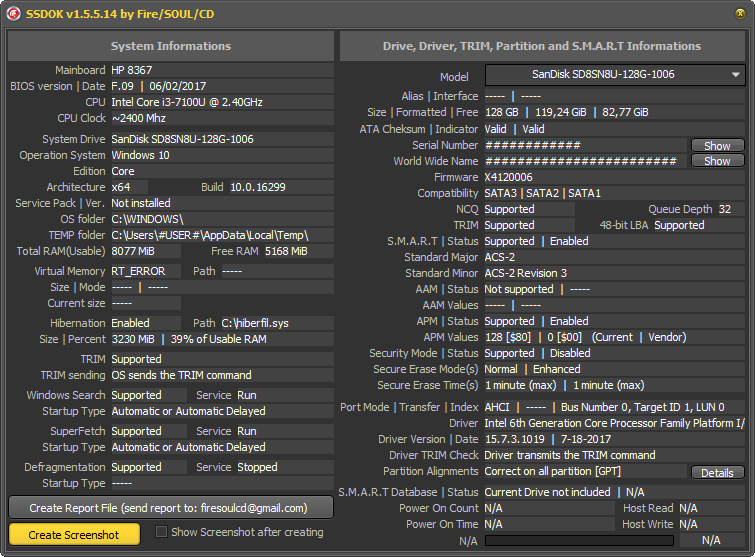Click the Drive, Driver, TRIM header
The height and width of the screenshot is (557, 755).
[542, 46]
